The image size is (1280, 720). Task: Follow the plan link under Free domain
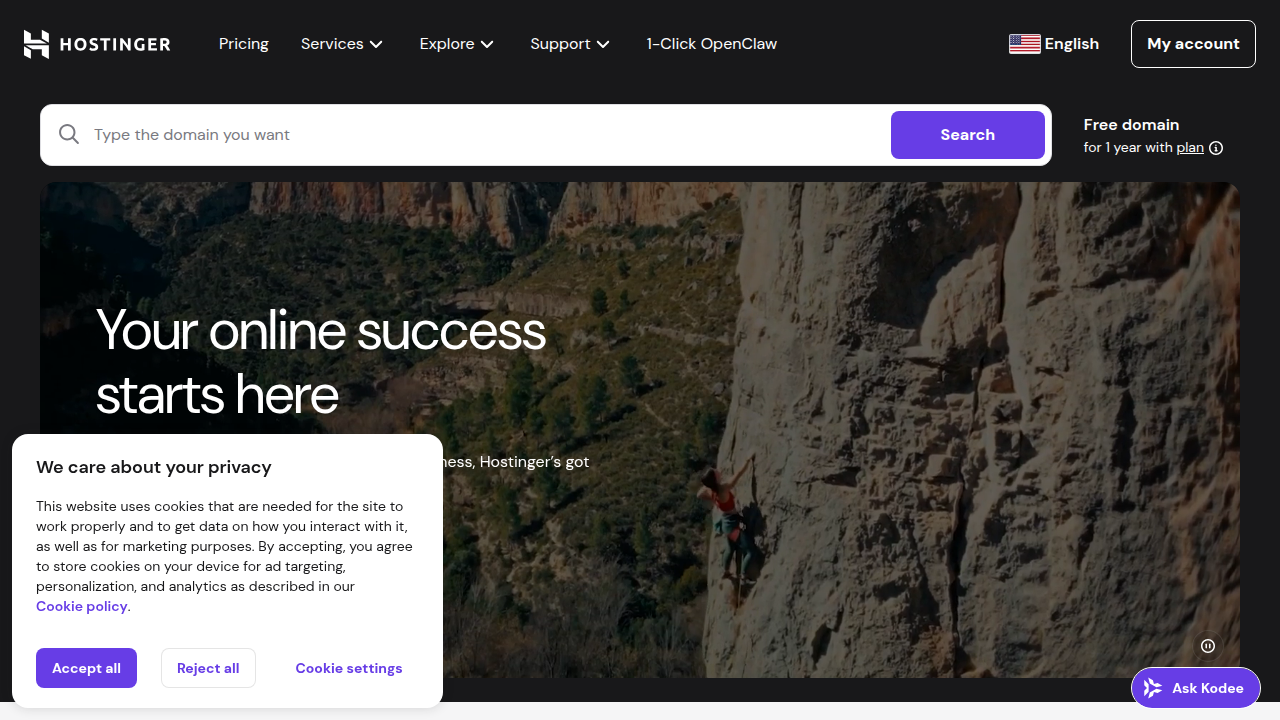point(1190,148)
